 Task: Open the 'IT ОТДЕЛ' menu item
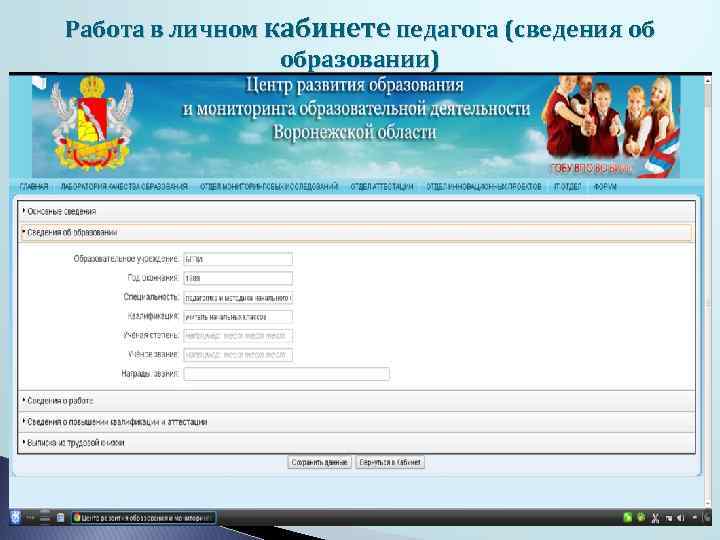coord(568,186)
